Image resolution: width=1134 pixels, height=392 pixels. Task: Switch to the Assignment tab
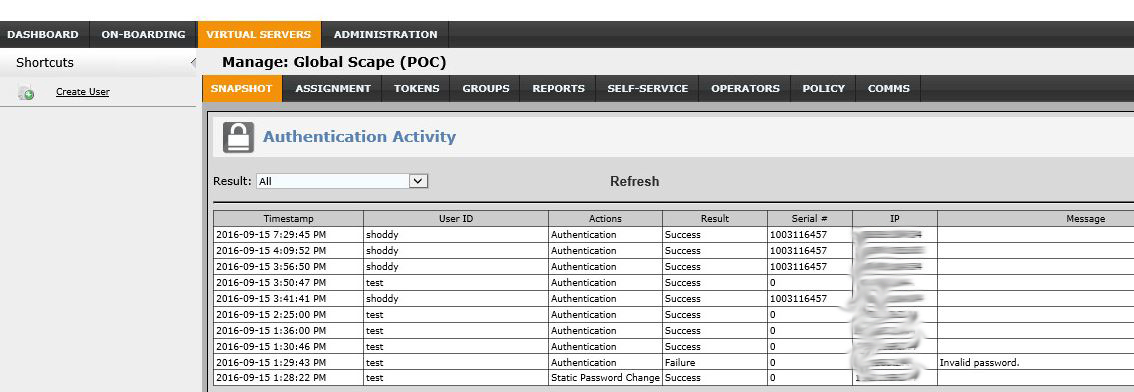[x=333, y=89]
